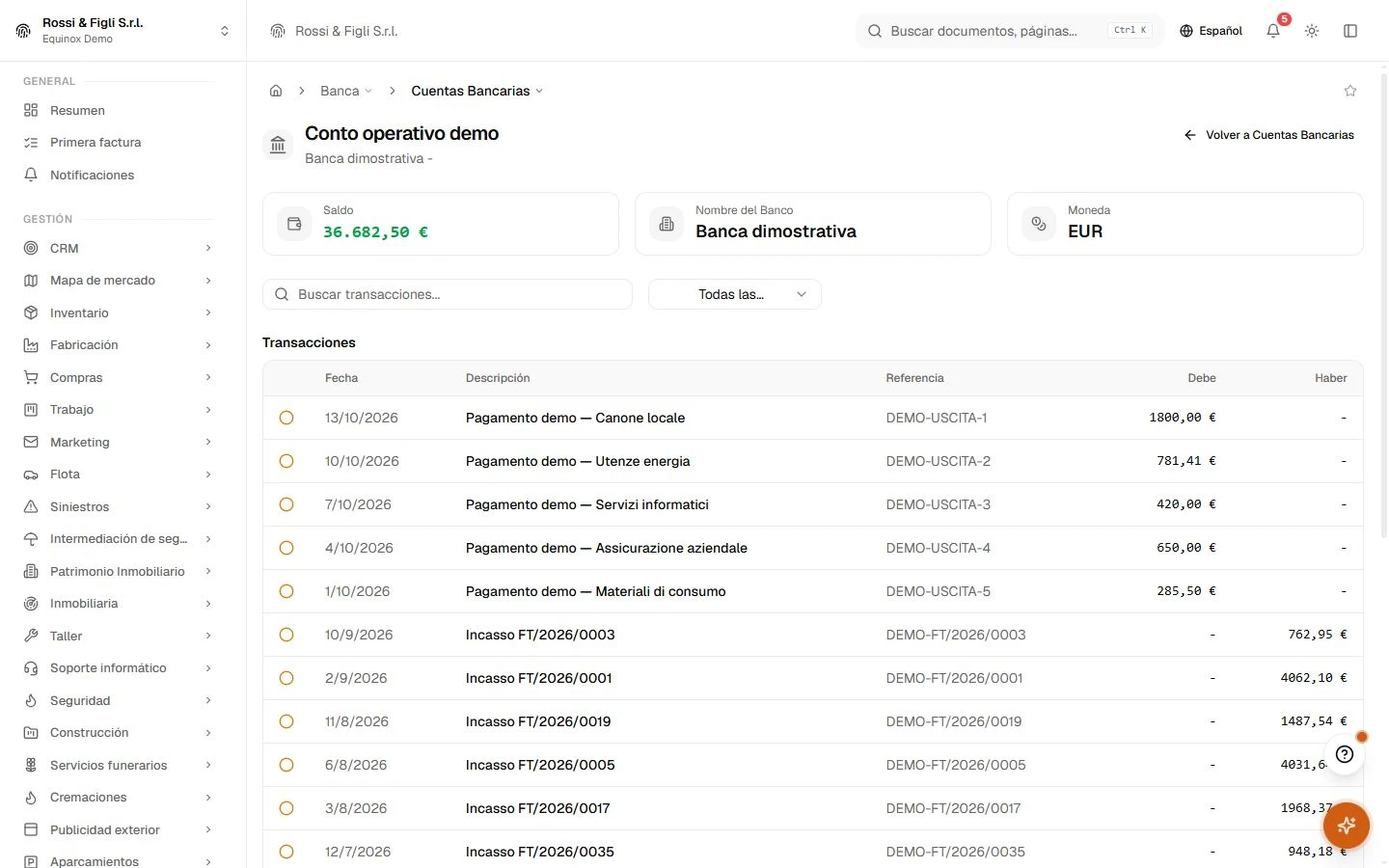Sort by the Fecha column header
The width and height of the screenshot is (1389, 868).
tap(341, 378)
